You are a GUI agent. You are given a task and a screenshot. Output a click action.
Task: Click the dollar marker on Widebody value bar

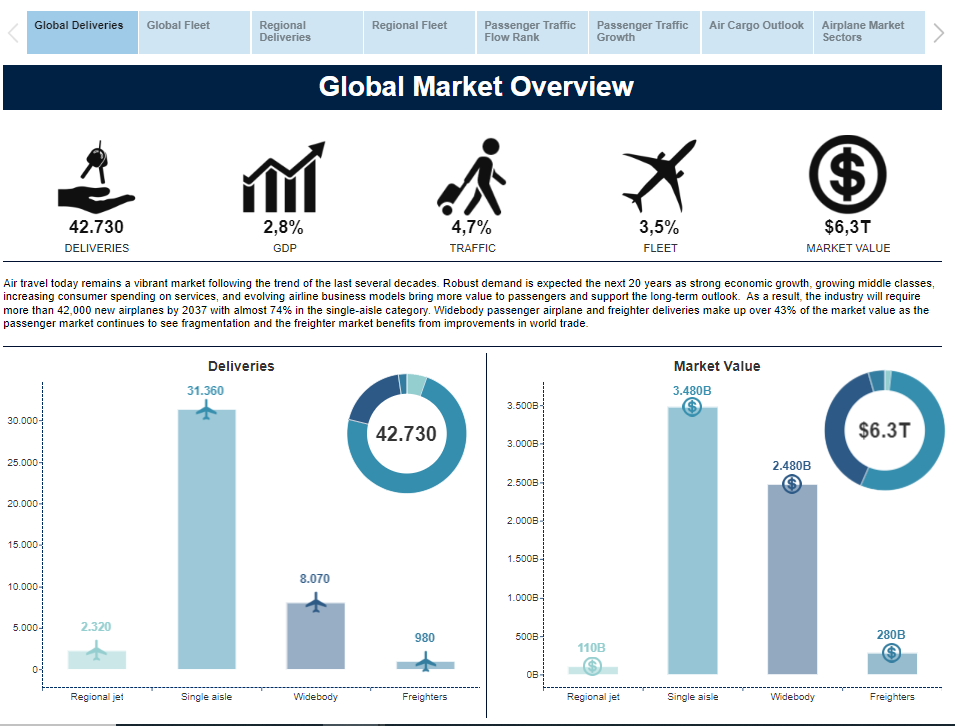pyautogui.click(x=792, y=484)
